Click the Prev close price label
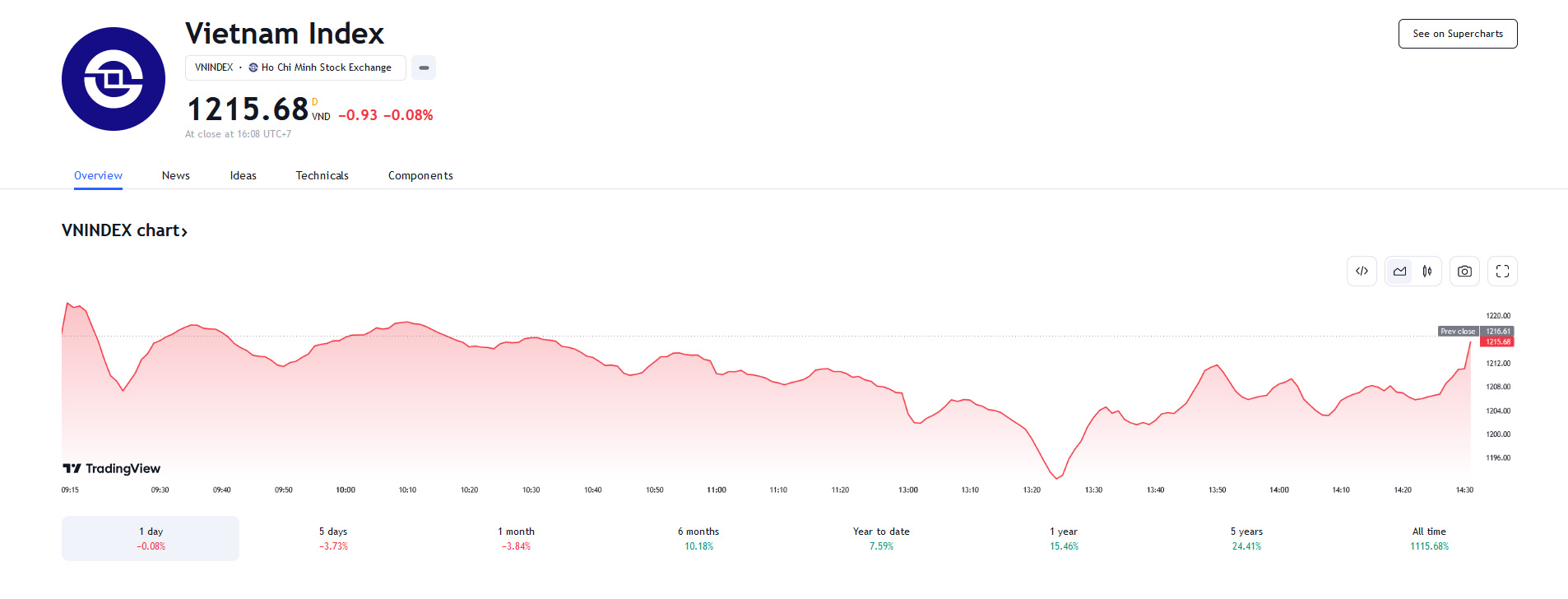This screenshot has height=599, width=1568. click(x=1458, y=332)
